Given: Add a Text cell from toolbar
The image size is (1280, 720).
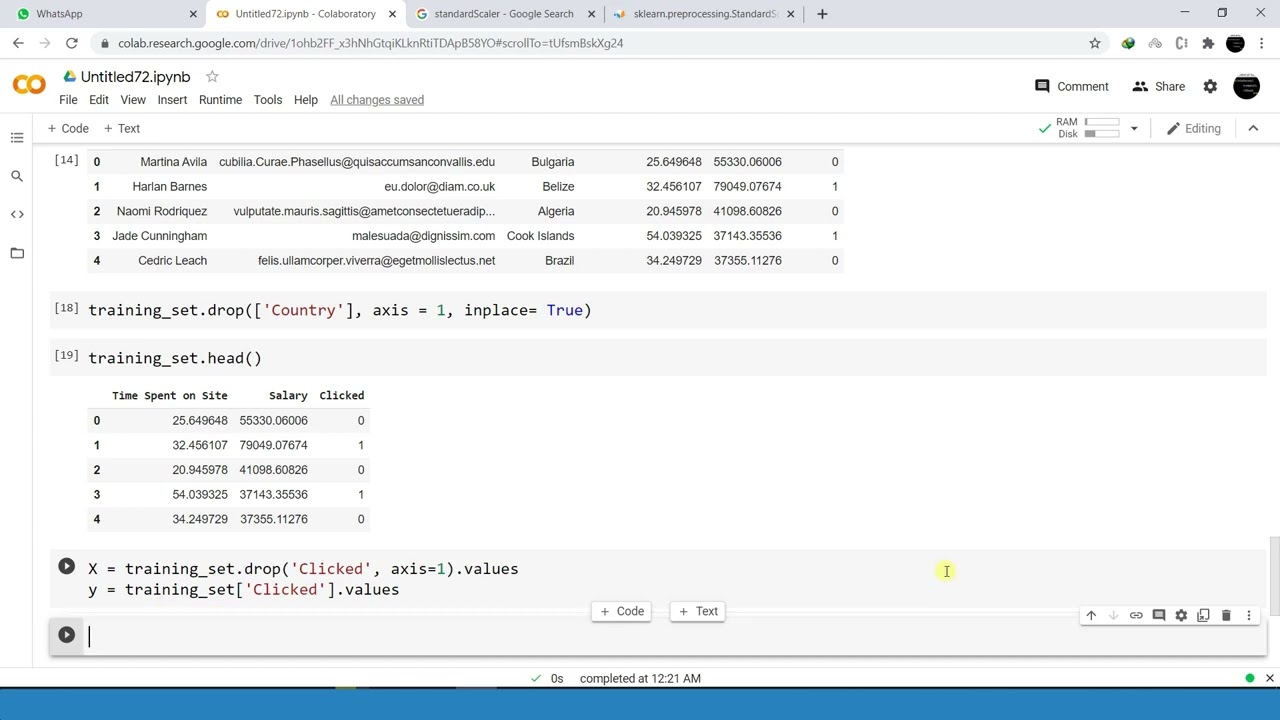Looking at the screenshot, I should click(121, 128).
